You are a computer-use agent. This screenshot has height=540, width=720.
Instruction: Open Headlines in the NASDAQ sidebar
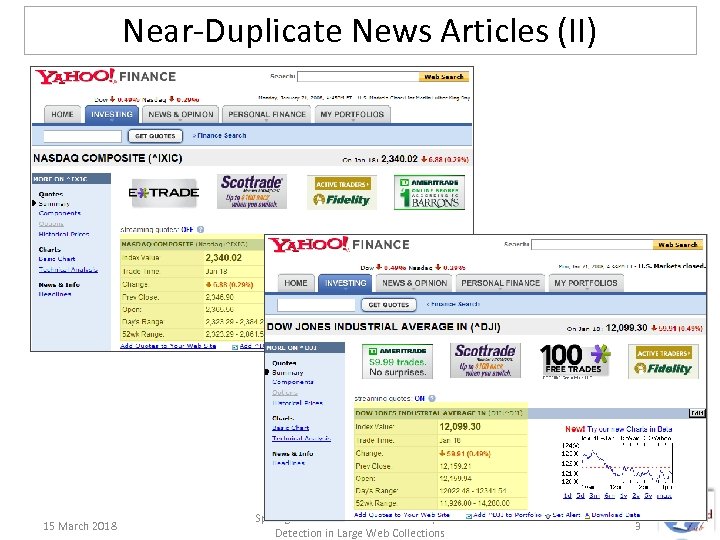(55, 294)
